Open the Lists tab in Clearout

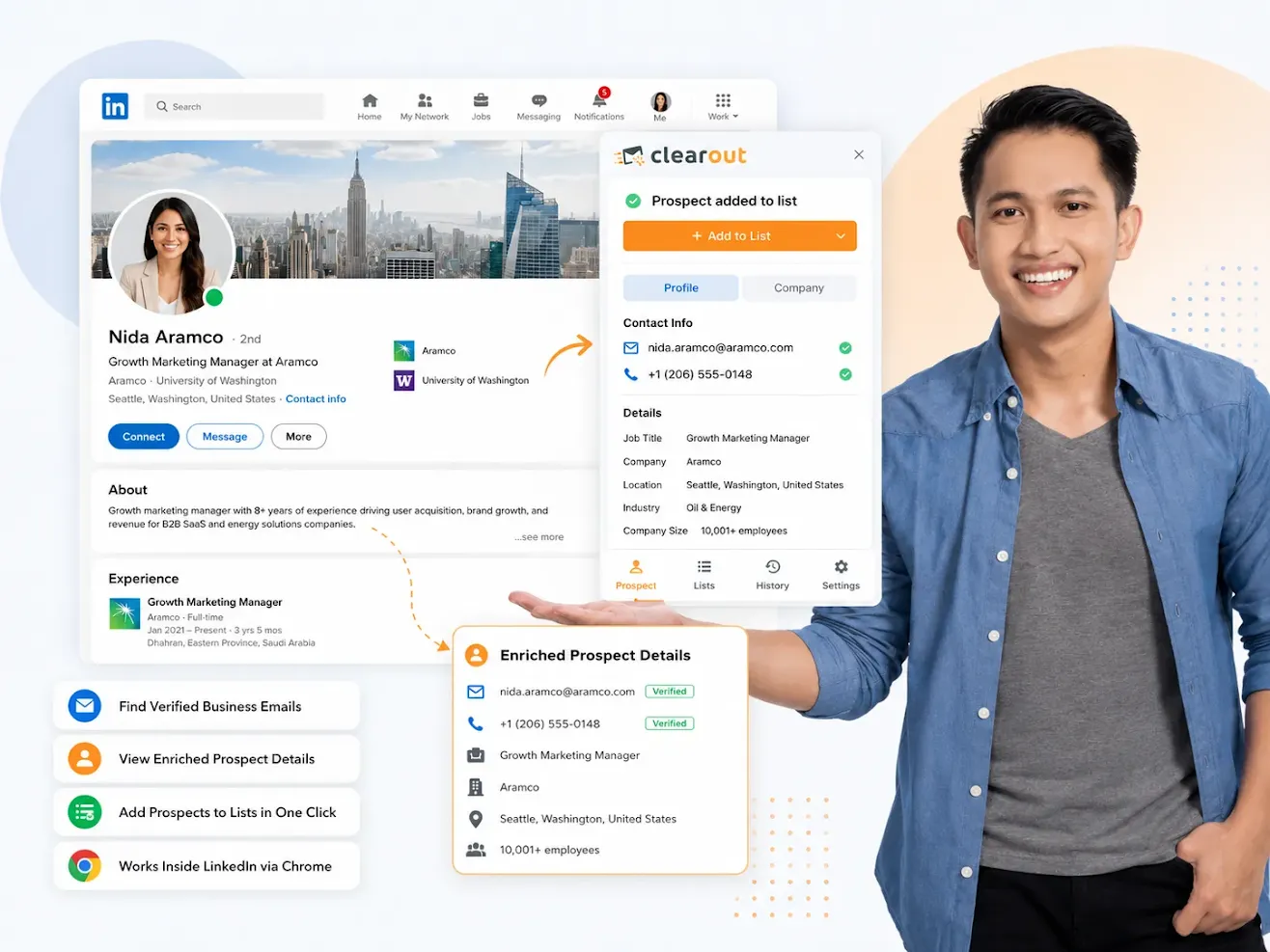(x=704, y=575)
